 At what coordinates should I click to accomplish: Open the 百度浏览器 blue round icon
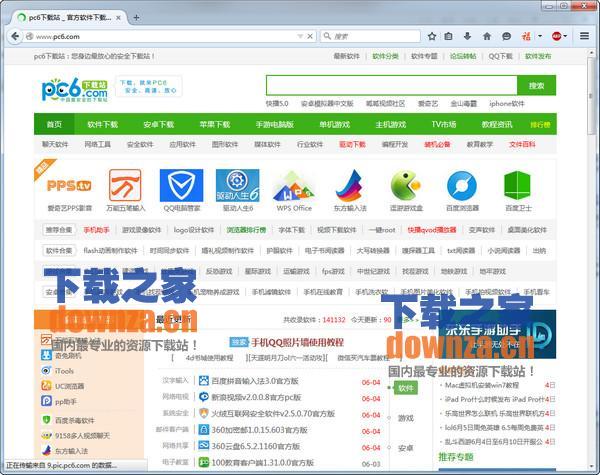coord(462,186)
